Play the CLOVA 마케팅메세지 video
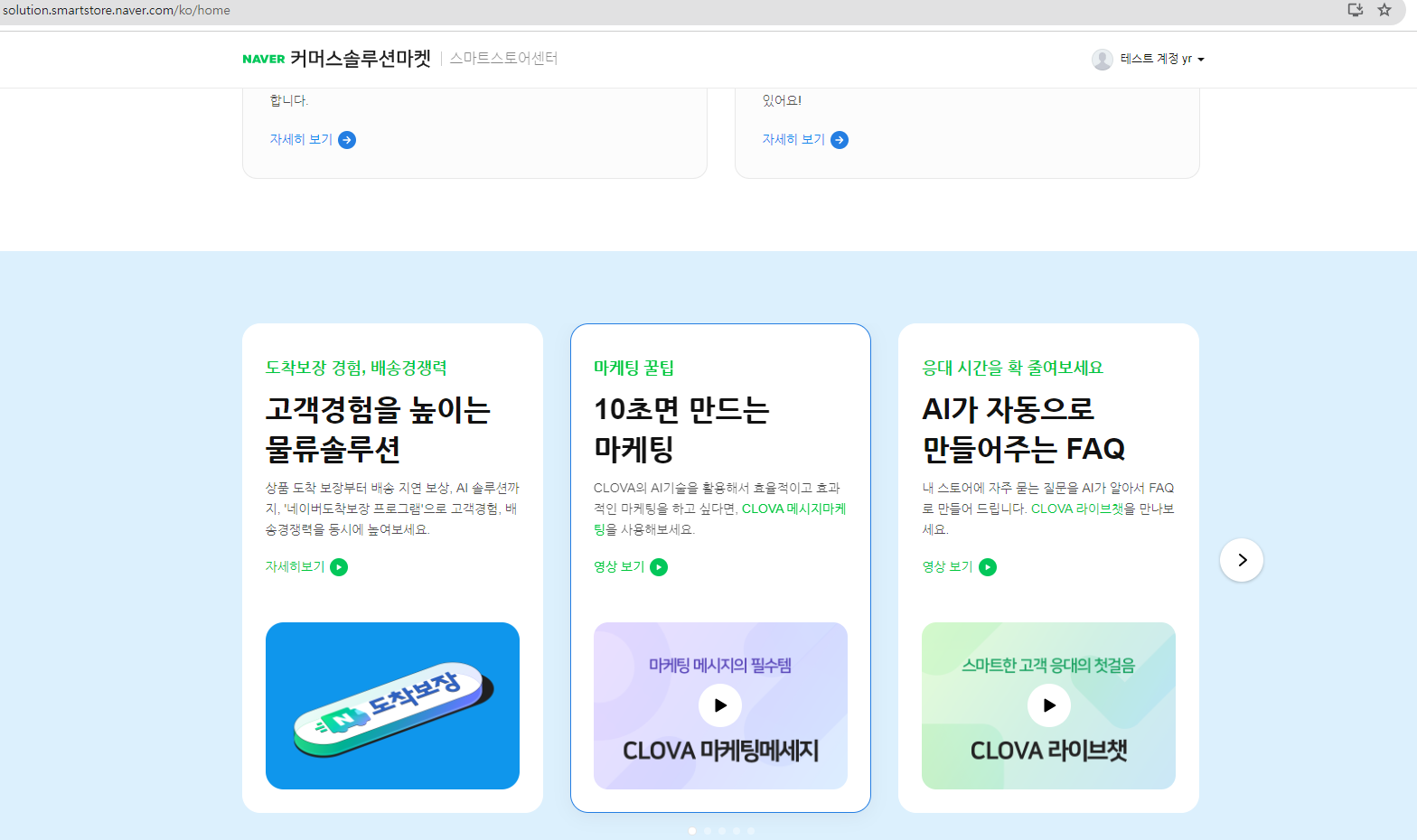The width and height of the screenshot is (1417, 840). [x=720, y=705]
